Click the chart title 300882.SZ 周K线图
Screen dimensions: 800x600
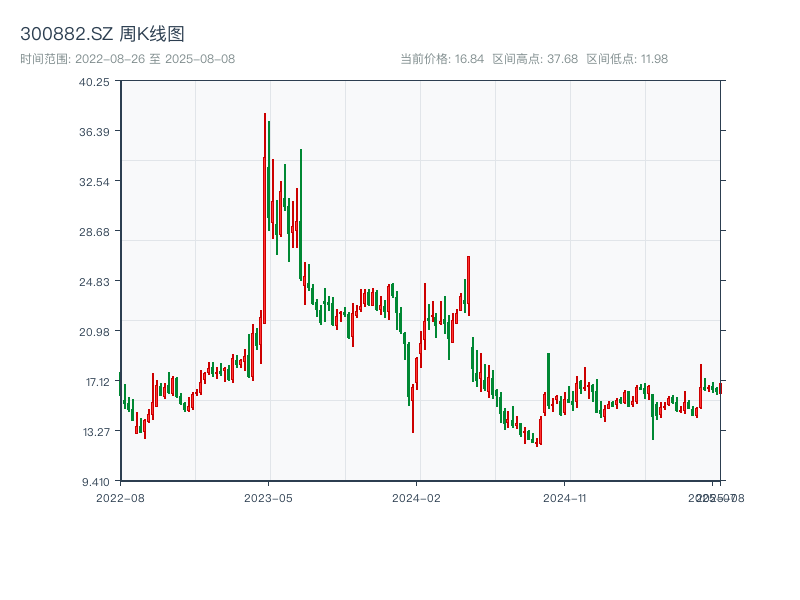pos(102,34)
